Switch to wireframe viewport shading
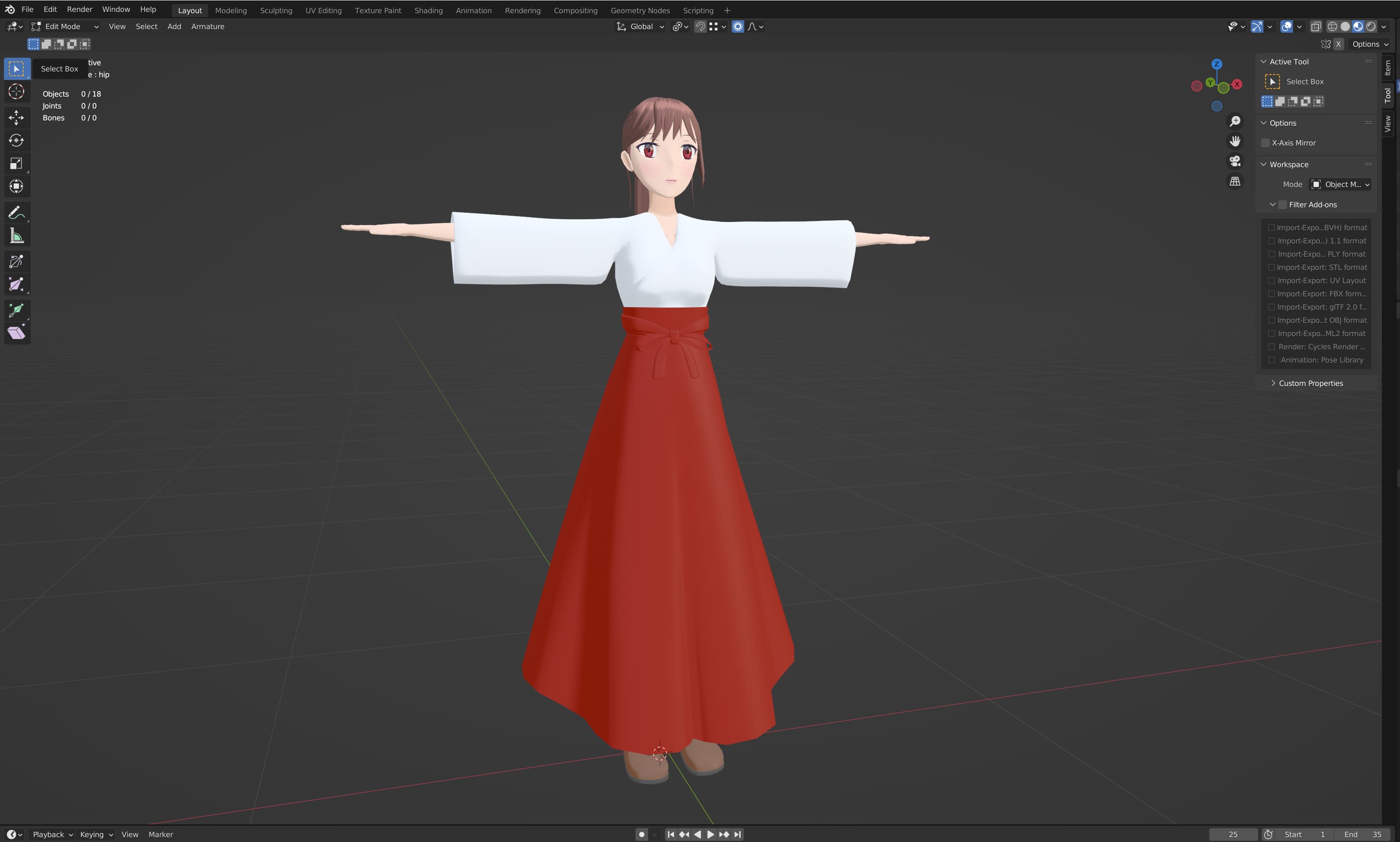 tap(1333, 26)
